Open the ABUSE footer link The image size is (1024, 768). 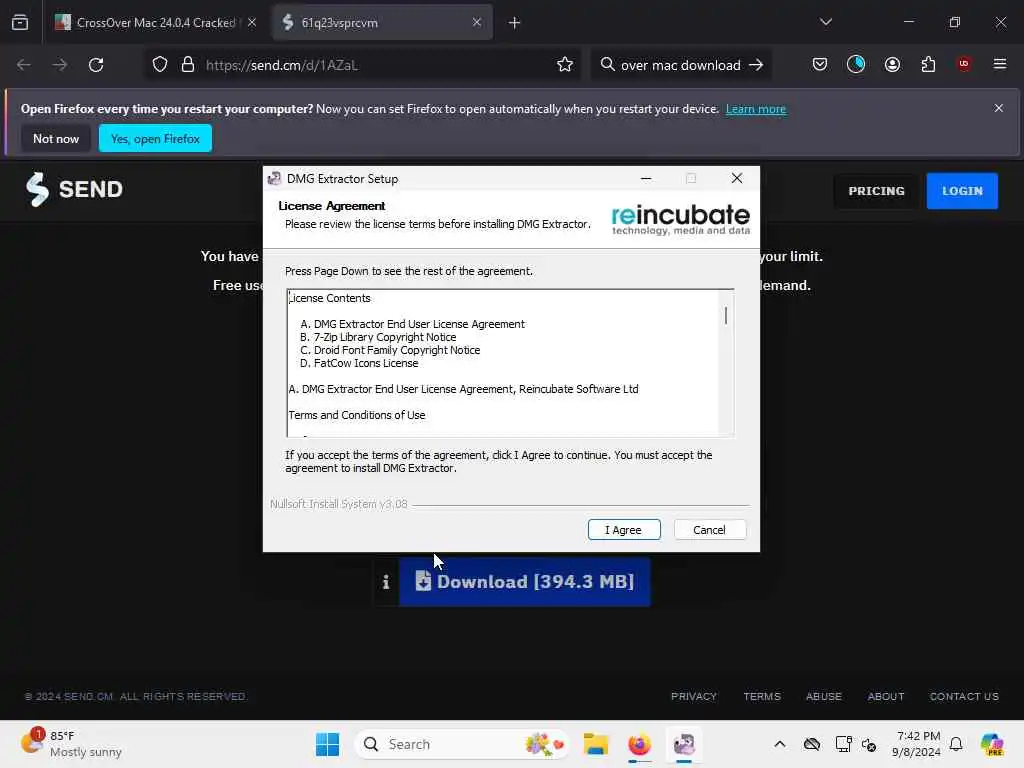tap(824, 696)
